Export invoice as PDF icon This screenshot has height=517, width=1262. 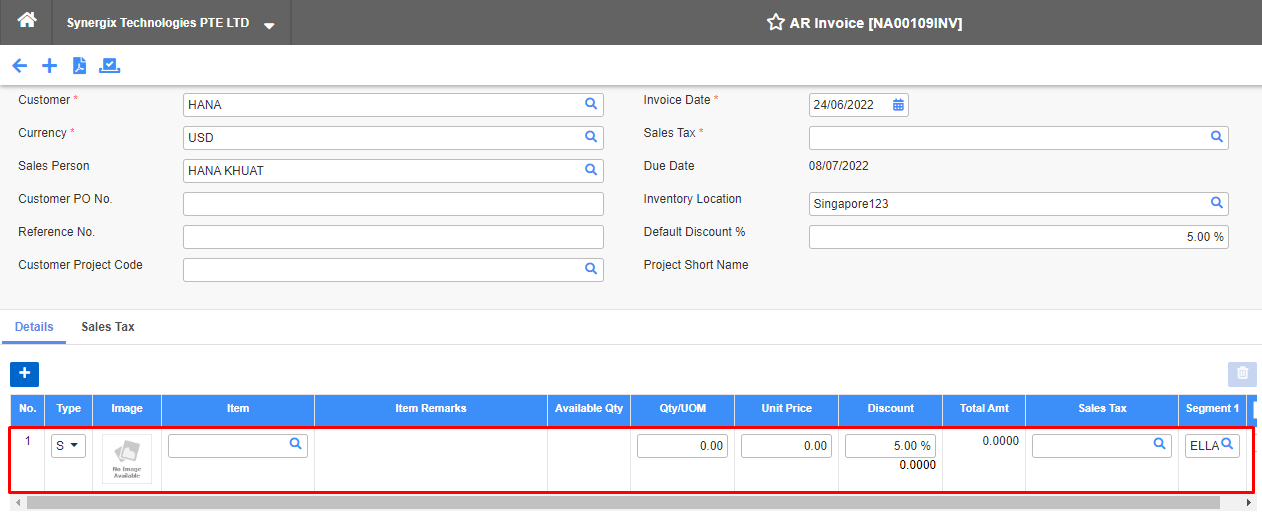point(79,66)
